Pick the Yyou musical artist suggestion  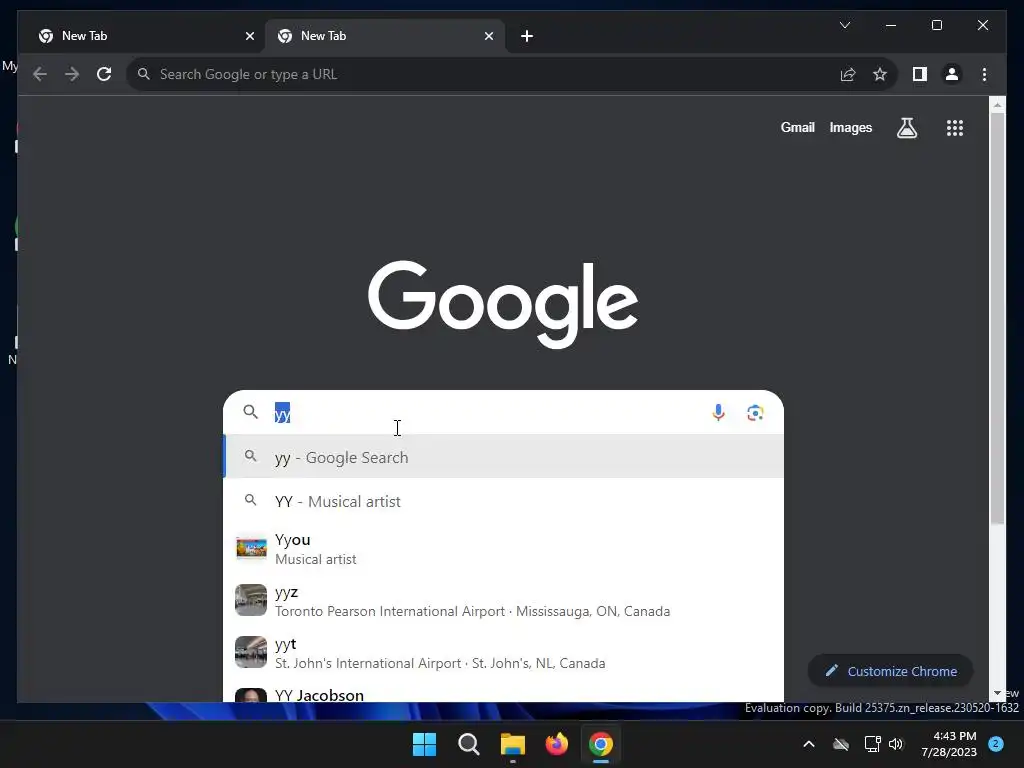point(504,549)
